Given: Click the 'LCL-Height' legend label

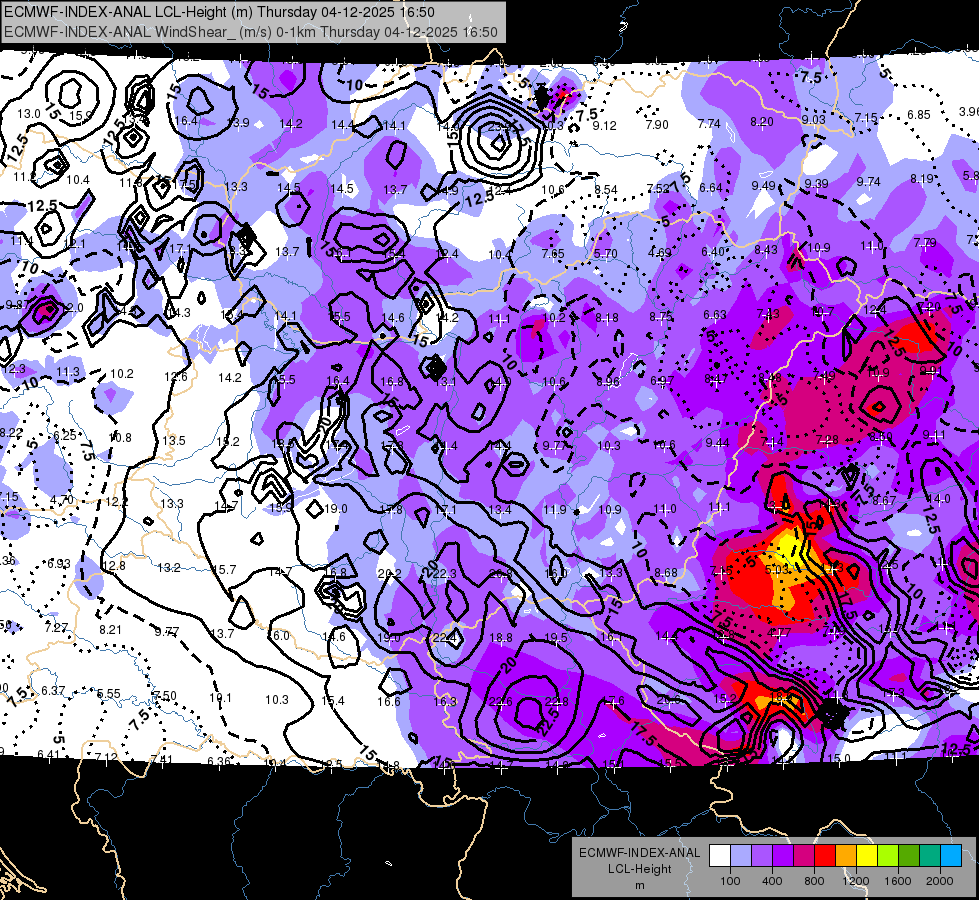Looking at the screenshot, I should click(x=639, y=869).
